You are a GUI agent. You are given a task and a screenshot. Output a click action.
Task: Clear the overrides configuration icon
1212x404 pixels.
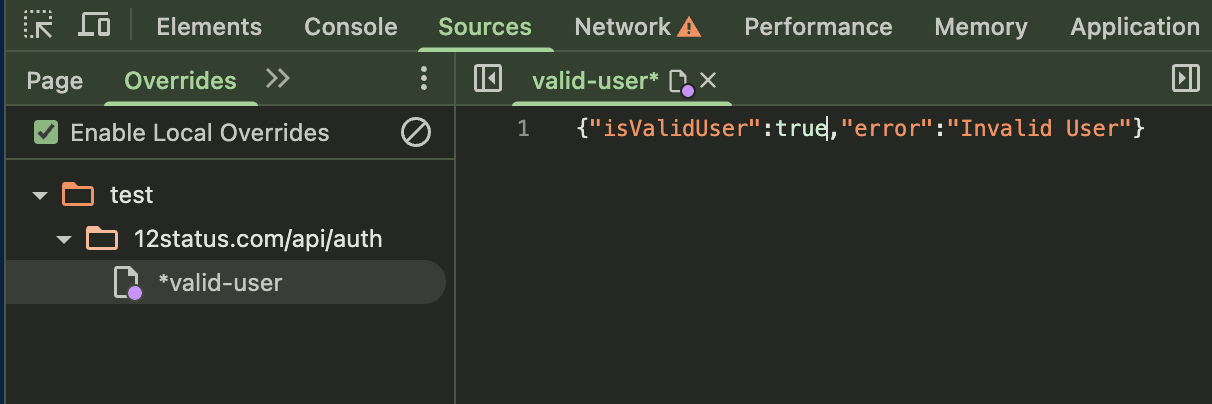(x=415, y=132)
